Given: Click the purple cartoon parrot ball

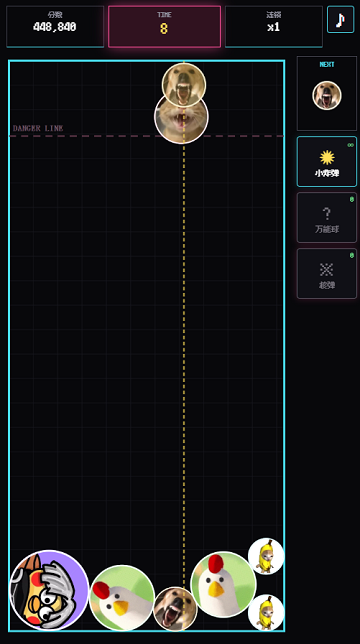Looking at the screenshot, I should (49, 590).
